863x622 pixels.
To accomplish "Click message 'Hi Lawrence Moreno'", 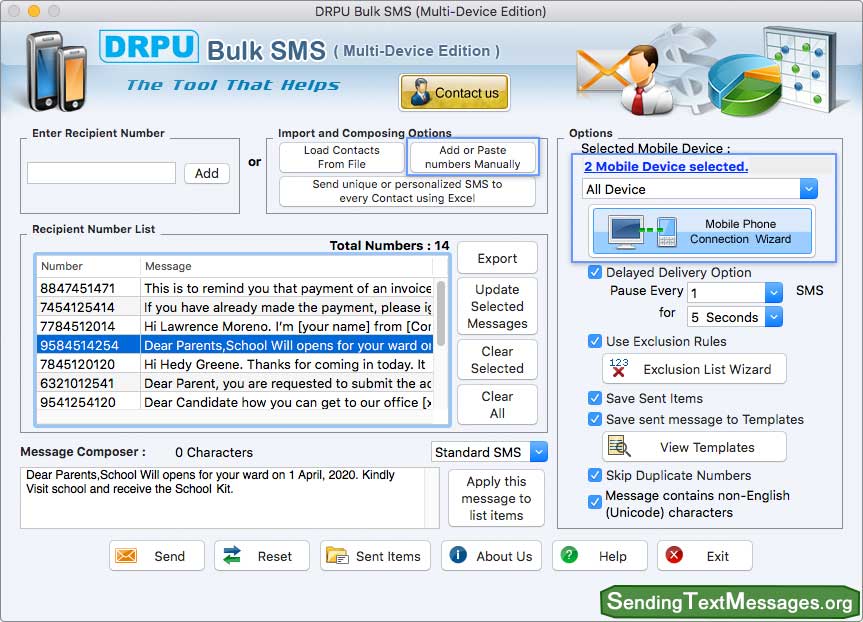I will pyautogui.click(x=287, y=326).
